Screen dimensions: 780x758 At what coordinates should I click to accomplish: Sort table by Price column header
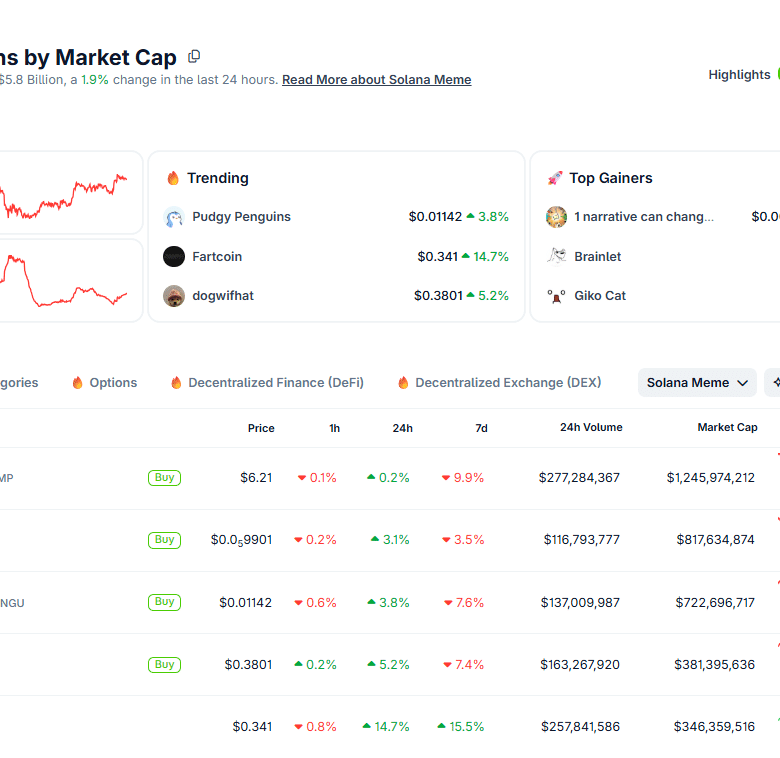[261, 428]
